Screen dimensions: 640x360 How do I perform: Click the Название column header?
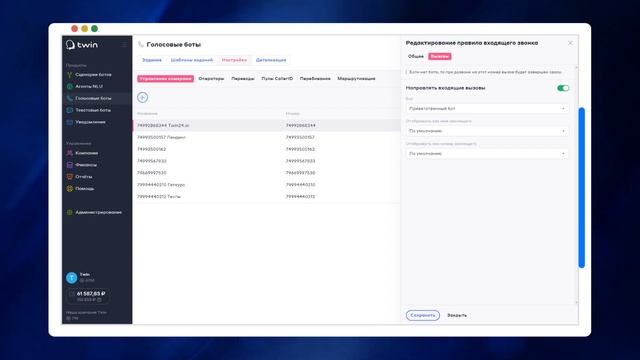pyautogui.click(x=147, y=113)
